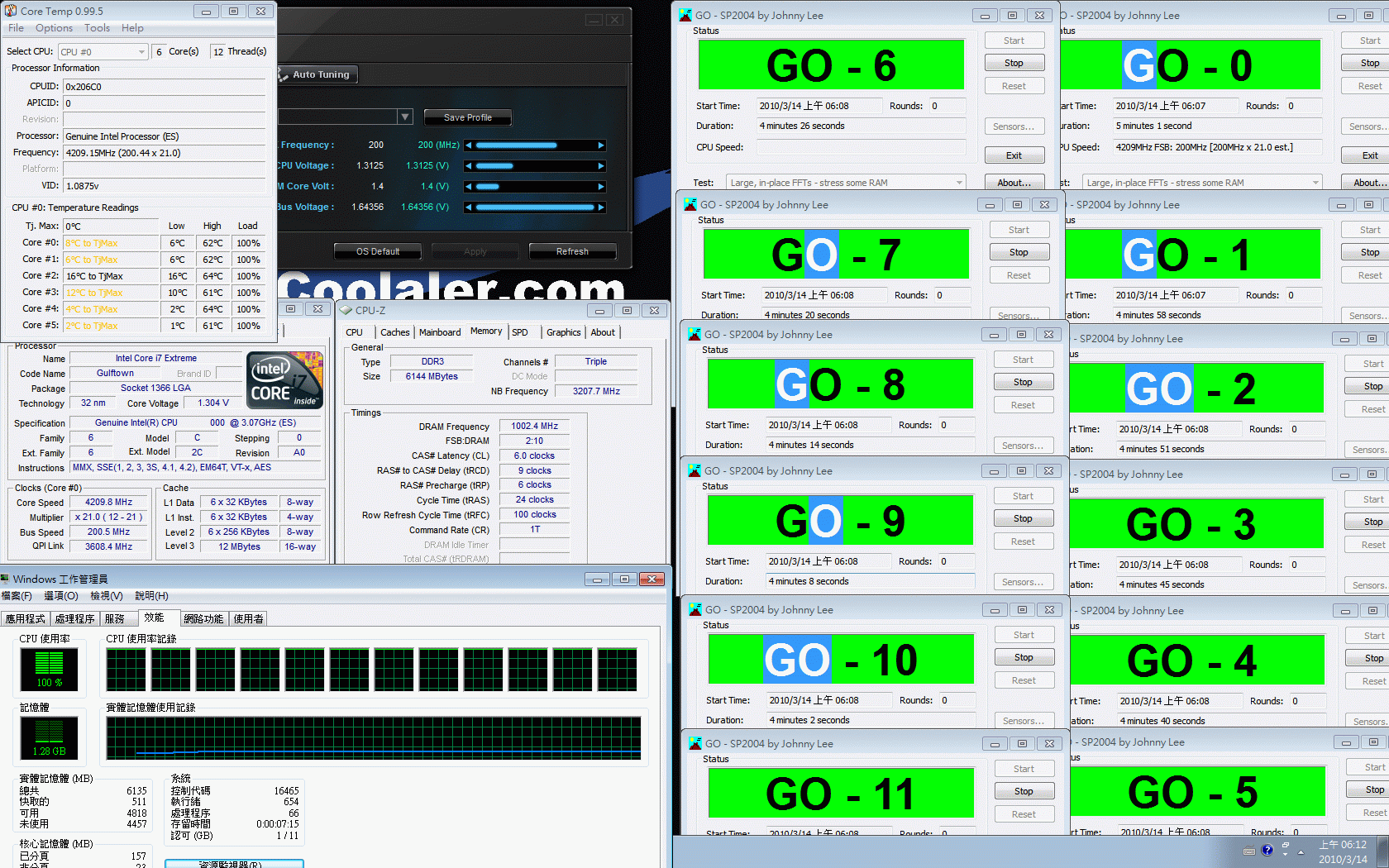Increase CPU Voltage with its right arrow
The height and width of the screenshot is (868, 1389).
tap(601, 166)
